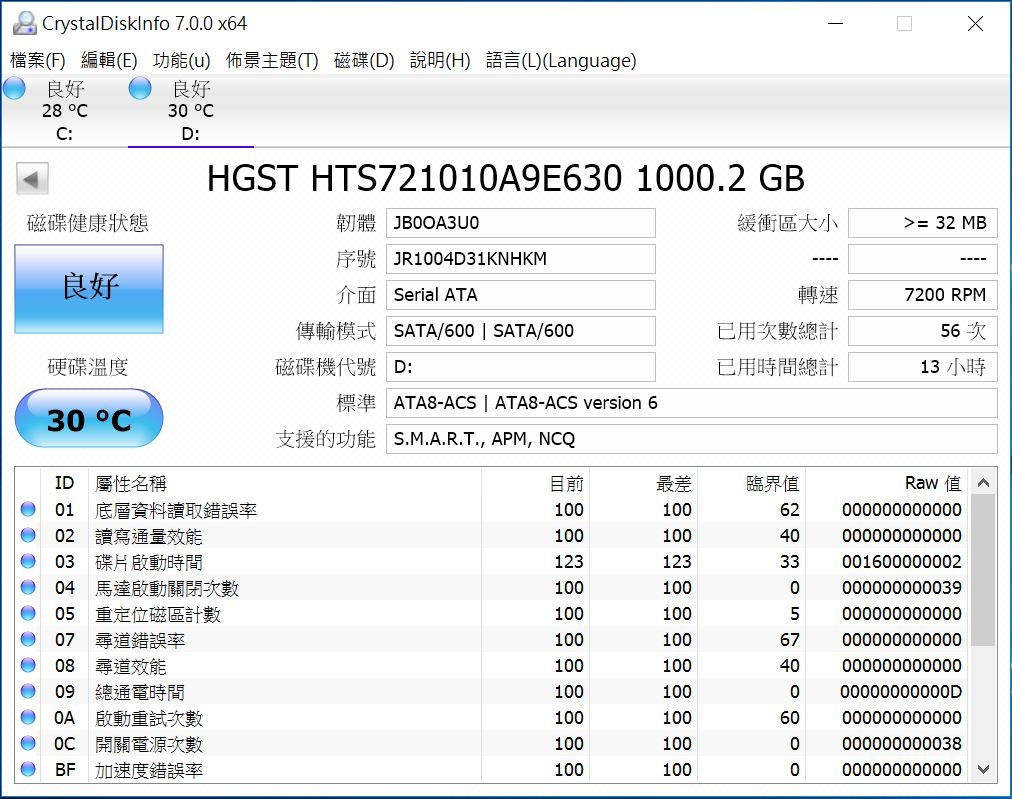Select the D: drive tab showing 30 °C
The image size is (1012, 799).
(x=190, y=110)
